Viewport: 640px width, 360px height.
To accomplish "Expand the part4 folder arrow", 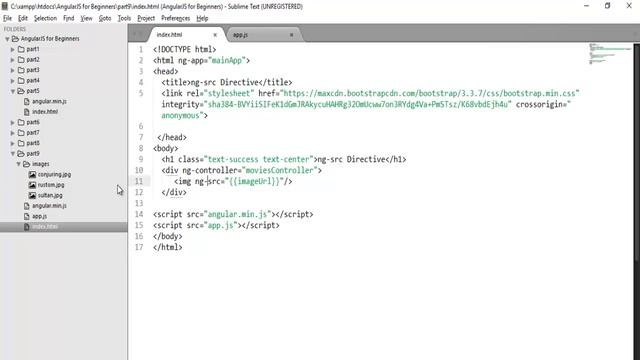I will click(x=13, y=80).
